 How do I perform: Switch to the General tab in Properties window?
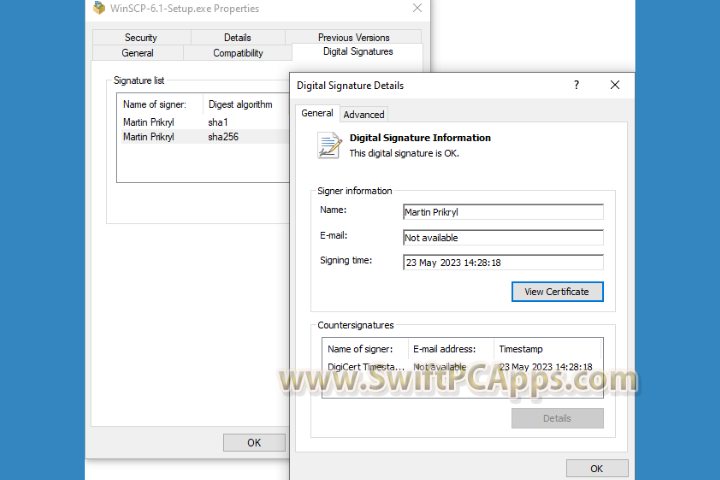click(137, 53)
